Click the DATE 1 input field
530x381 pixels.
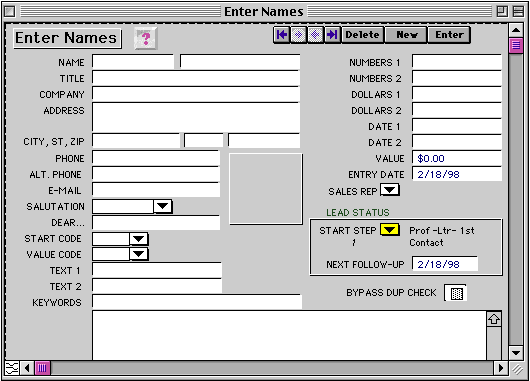(457, 126)
